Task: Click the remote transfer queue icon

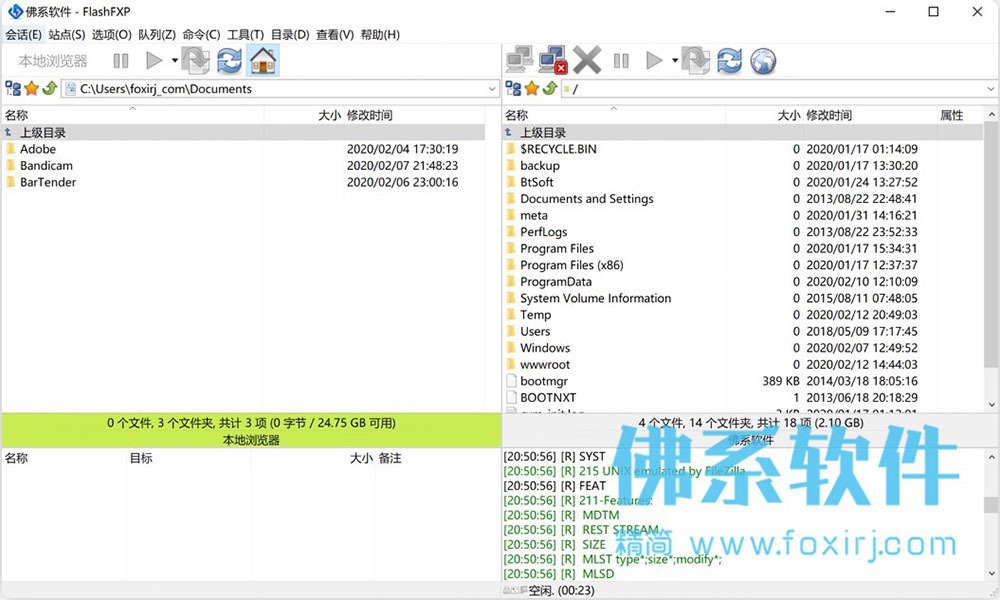Action: point(696,61)
